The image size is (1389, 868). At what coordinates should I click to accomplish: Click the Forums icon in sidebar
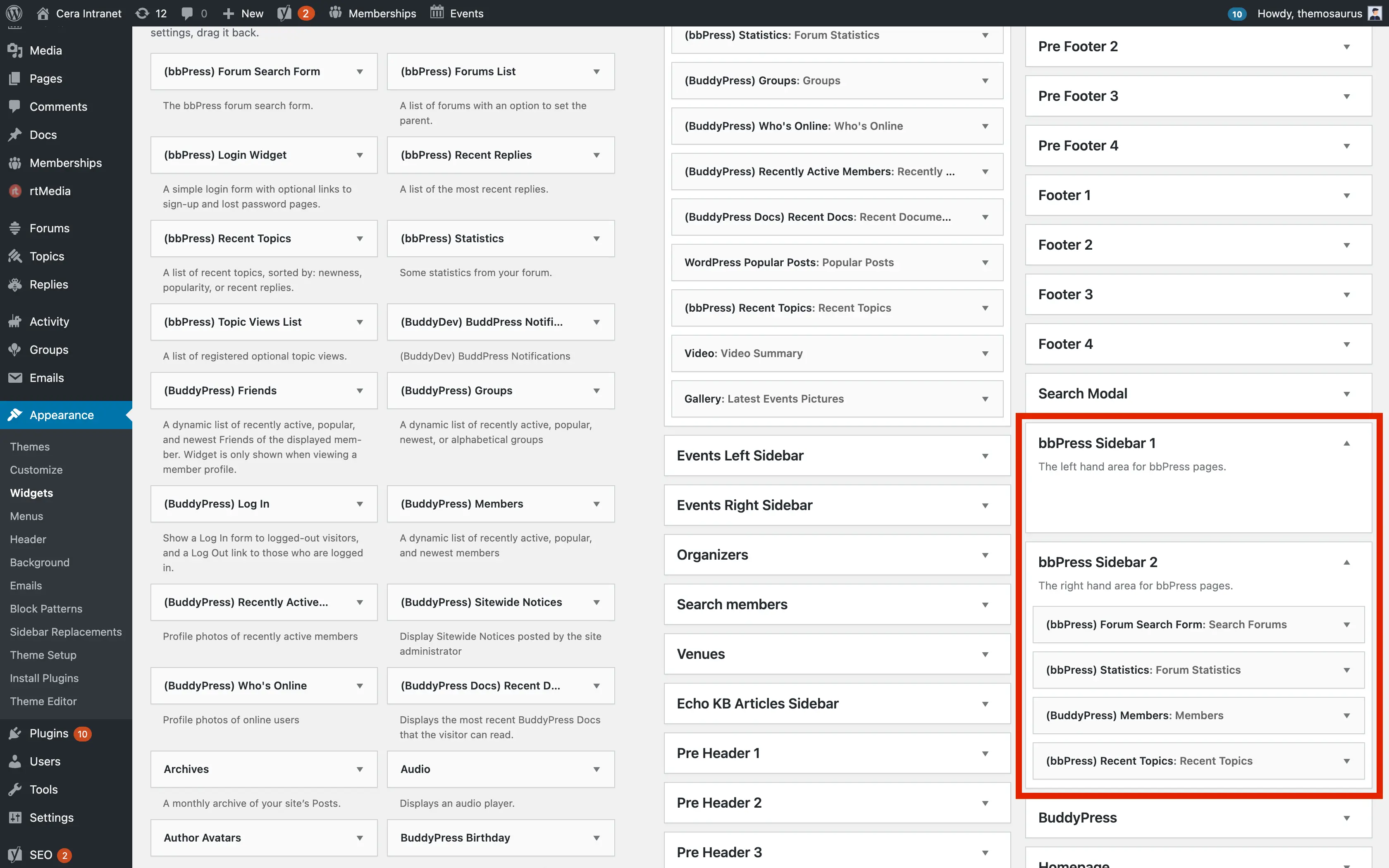click(15, 228)
